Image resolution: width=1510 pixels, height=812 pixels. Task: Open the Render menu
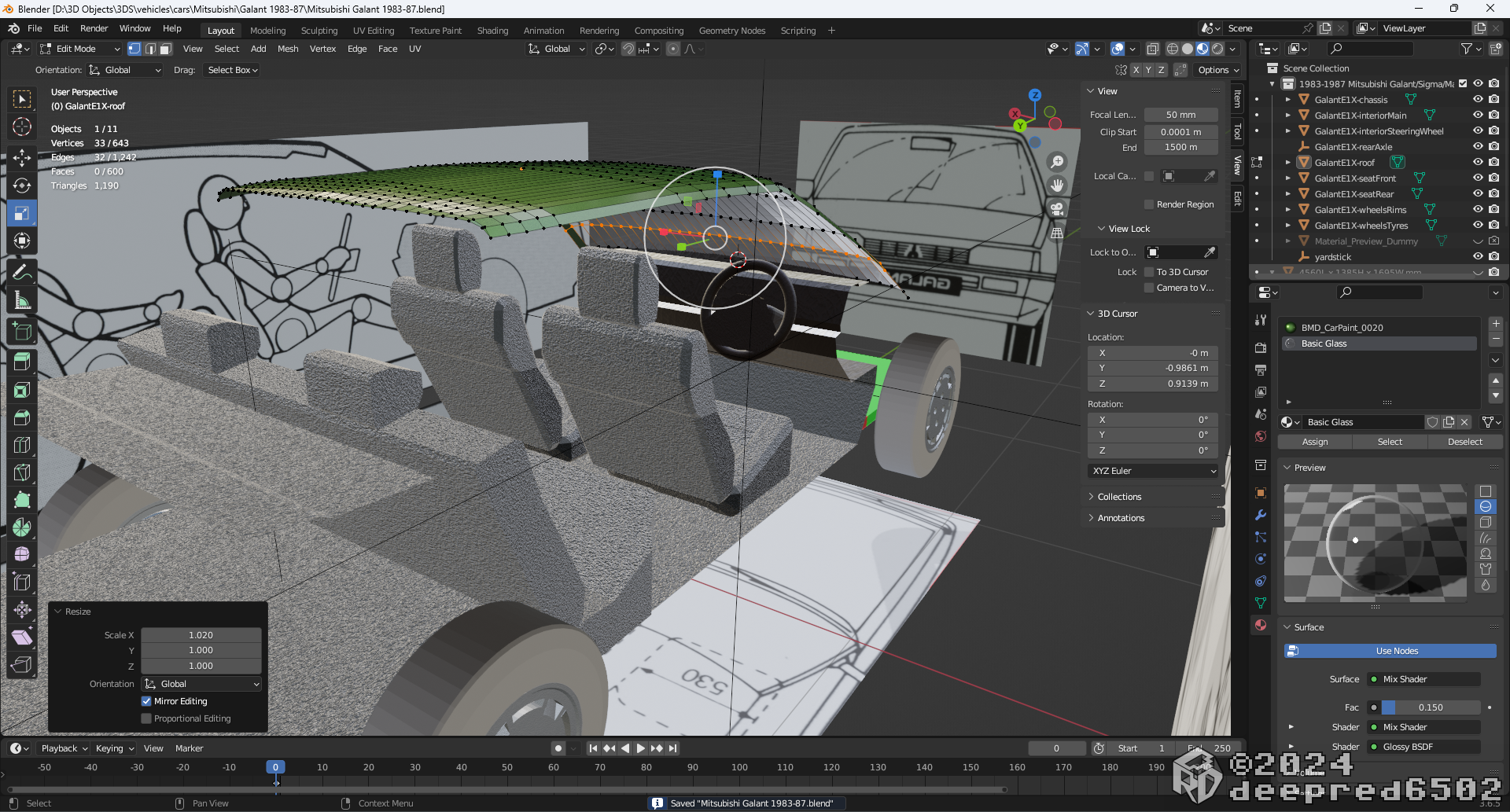[94, 28]
